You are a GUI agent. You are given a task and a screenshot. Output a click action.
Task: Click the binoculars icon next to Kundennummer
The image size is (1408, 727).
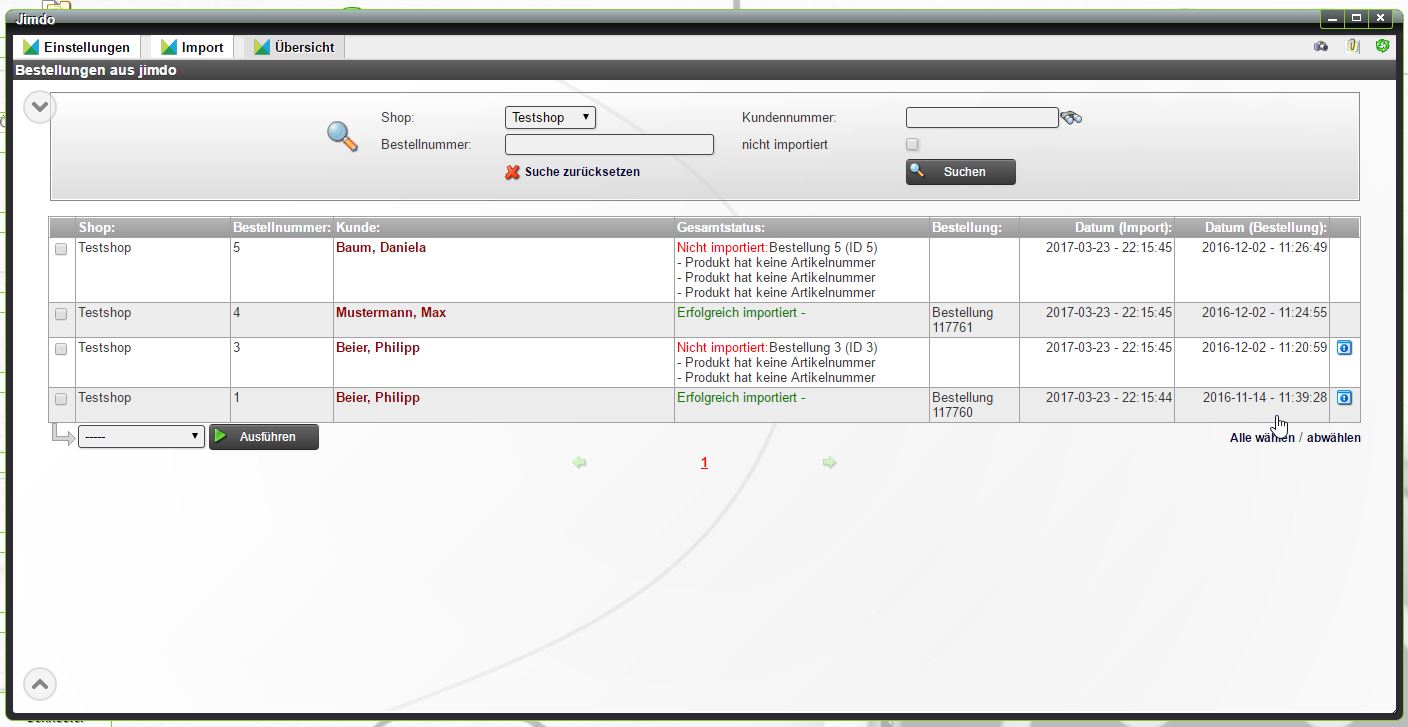1071,118
